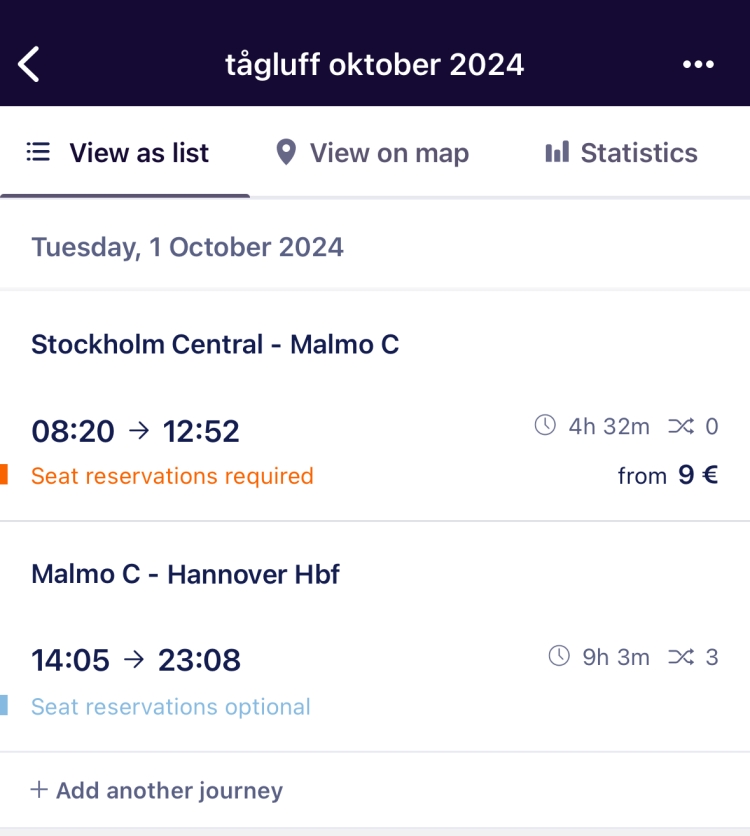Viewport: 750px width, 836px height.
Task: Tap clock icon next to 4h 32m
Action: pos(545,425)
